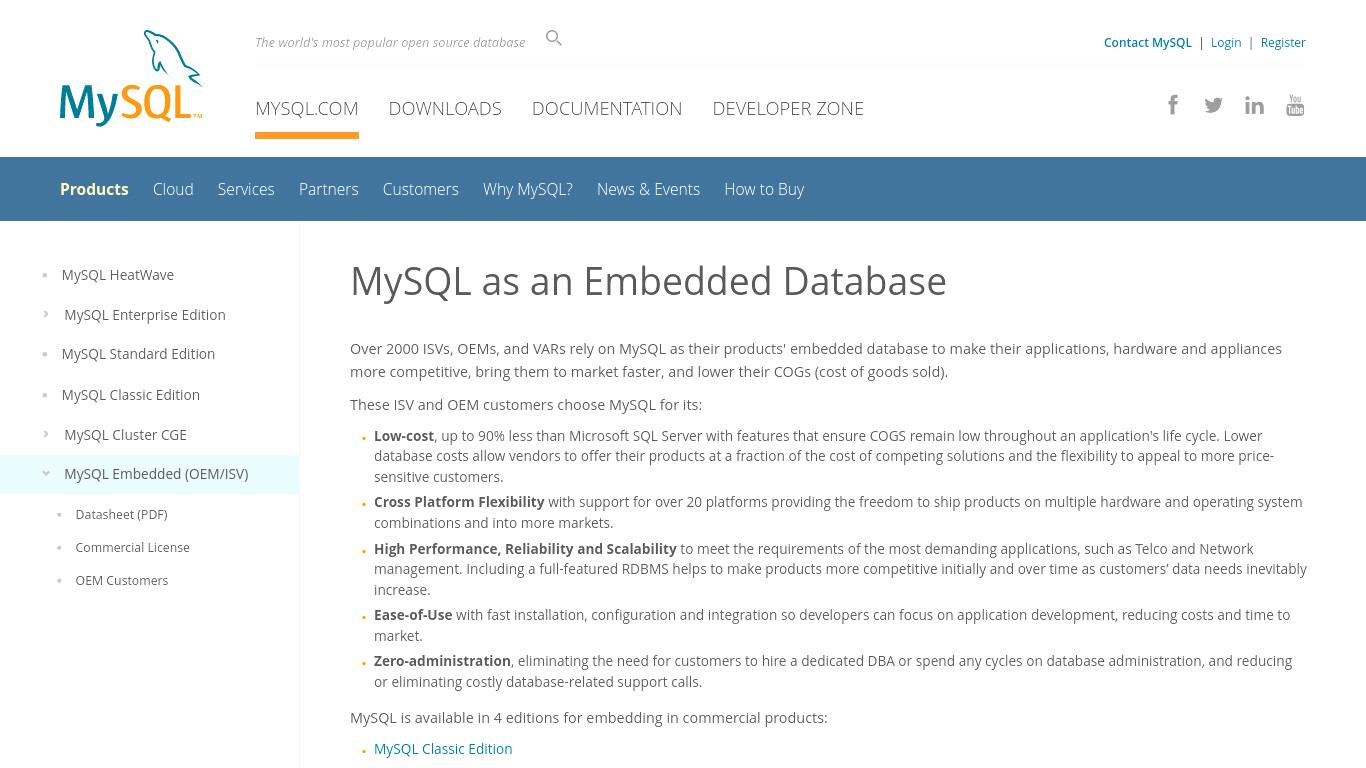This screenshot has height=768, width=1366.
Task: Go to DEVELOPER ZONE tab
Action: tap(788, 108)
